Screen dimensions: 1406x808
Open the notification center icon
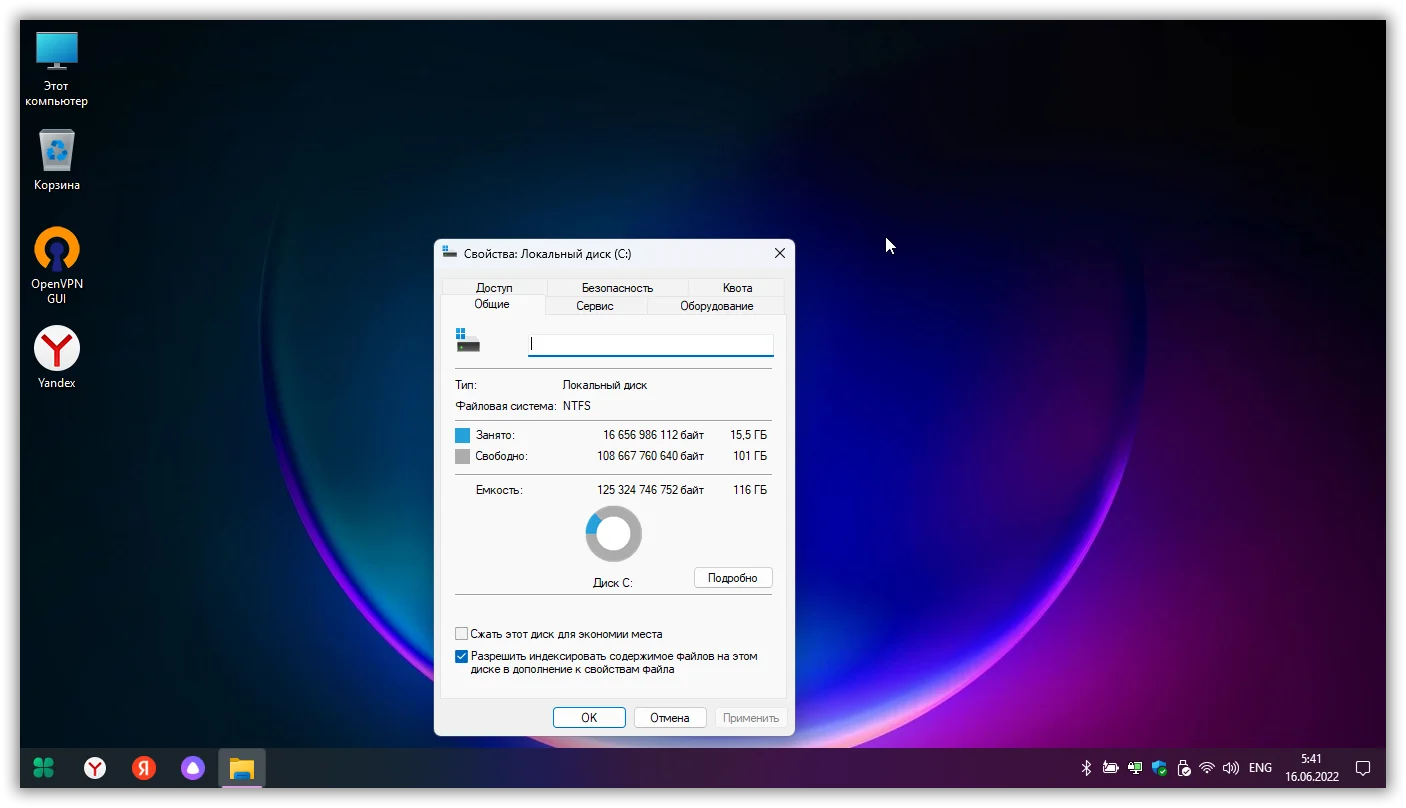[1362, 768]
